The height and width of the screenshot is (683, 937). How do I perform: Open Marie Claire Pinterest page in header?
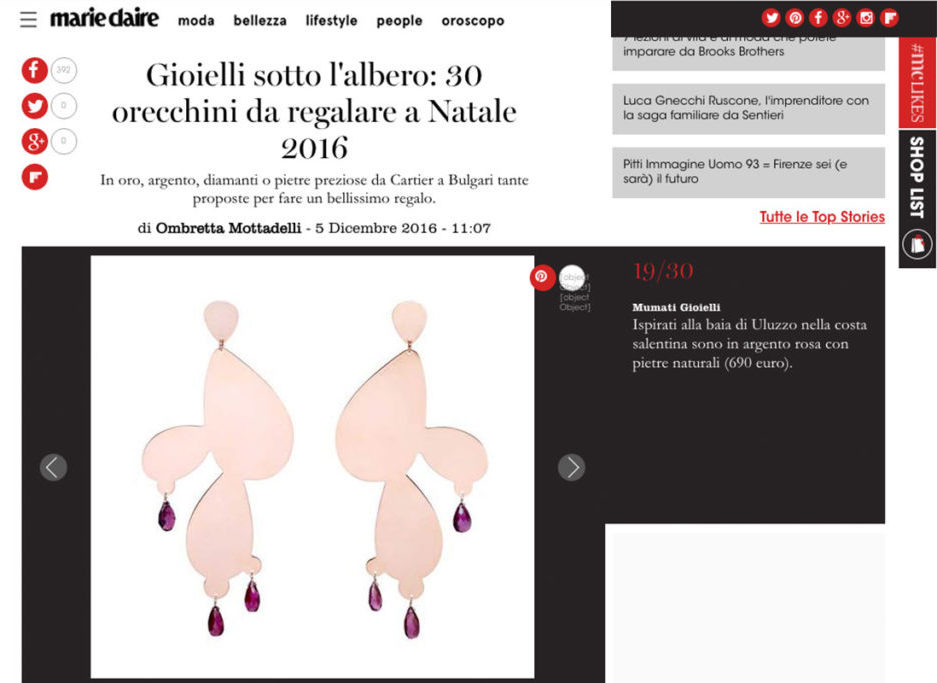795,18
